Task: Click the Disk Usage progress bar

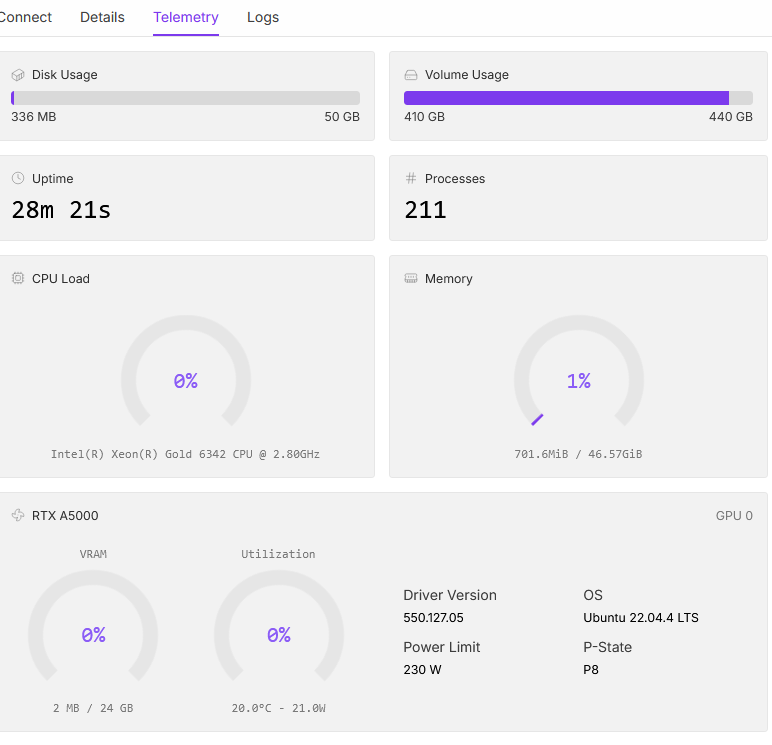Action: click(x=186, y=97)
